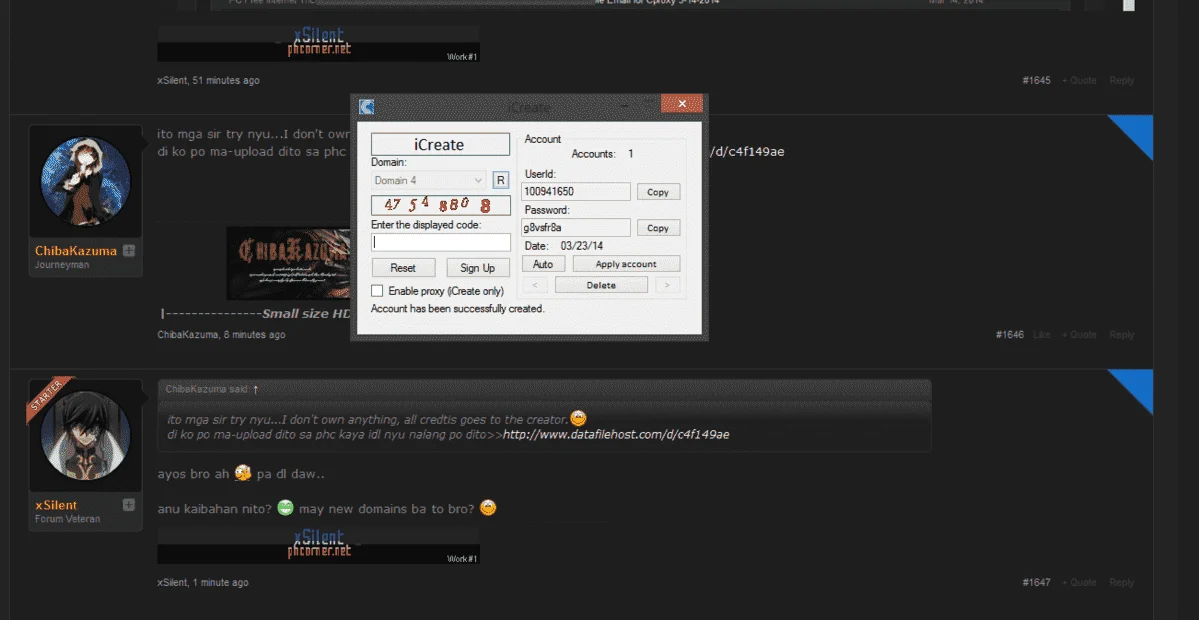The height and width of the screenshot is (620, 1199).
Task: Click the Sign Up button
Action: pos(478,268)
